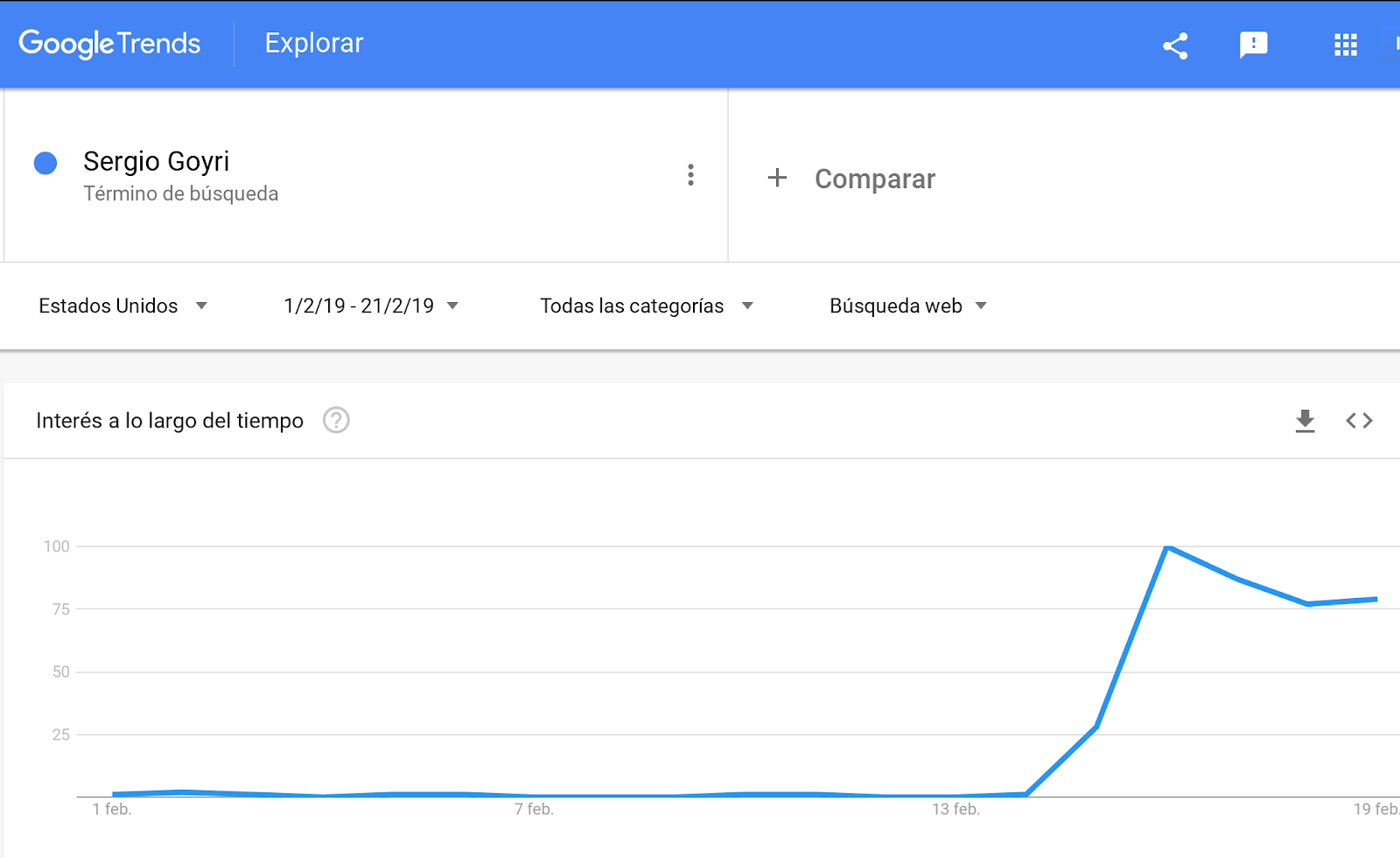Click the embed code icon

pyautogui.click(x=1359, y=421)
